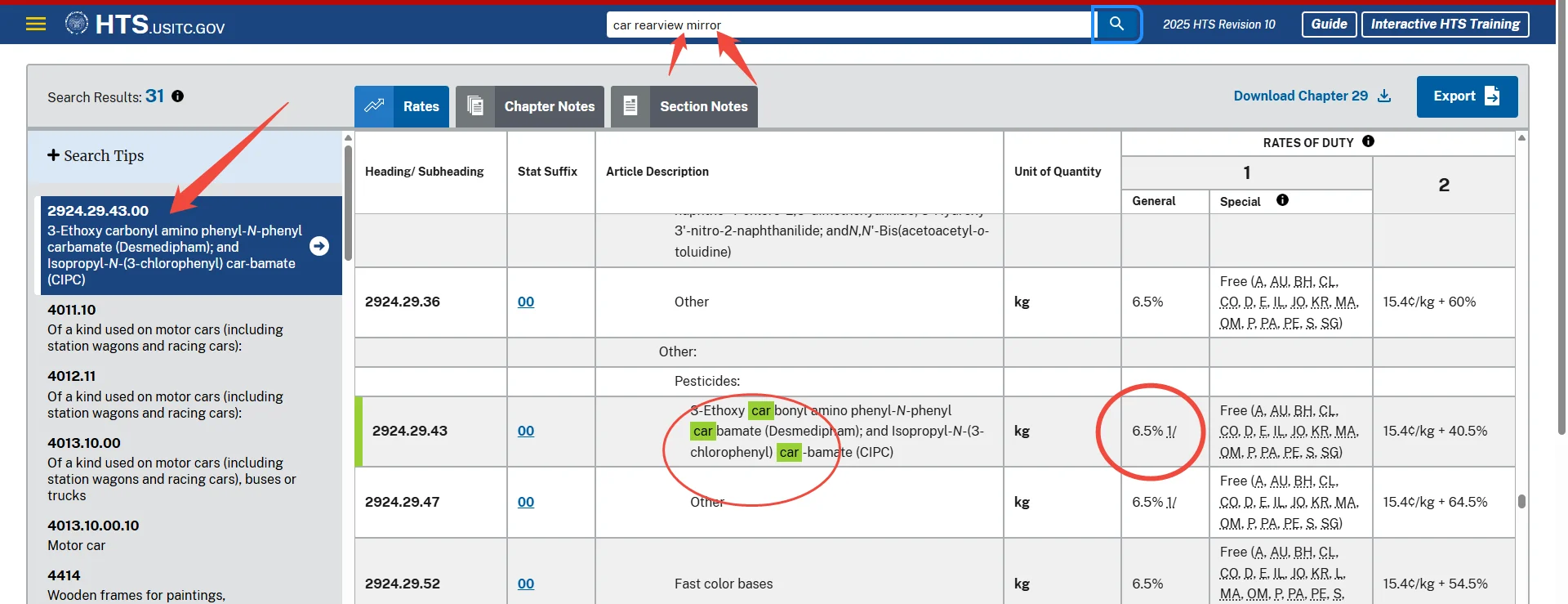Image resolution: width=1568 pixels, height=604 pixels.
Task: Click heading 2924.29.52 in the table
Action: pyautogui.click(x=403, y=584)
